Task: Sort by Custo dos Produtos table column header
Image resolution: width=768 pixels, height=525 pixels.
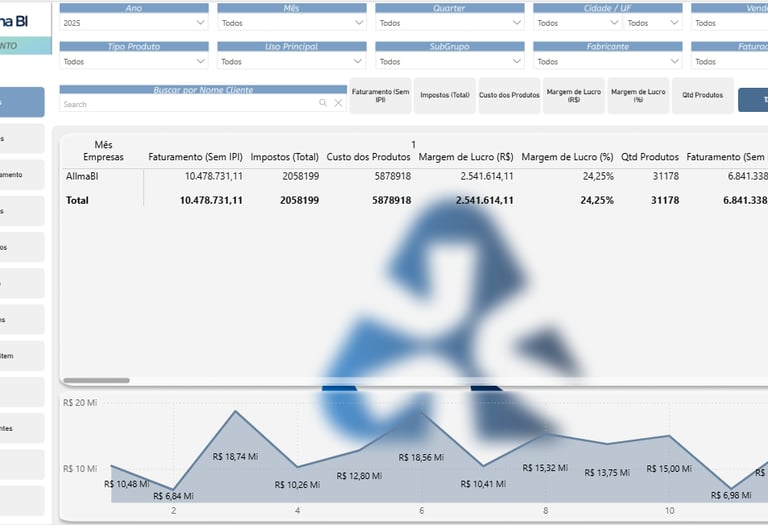Action: 368,157
